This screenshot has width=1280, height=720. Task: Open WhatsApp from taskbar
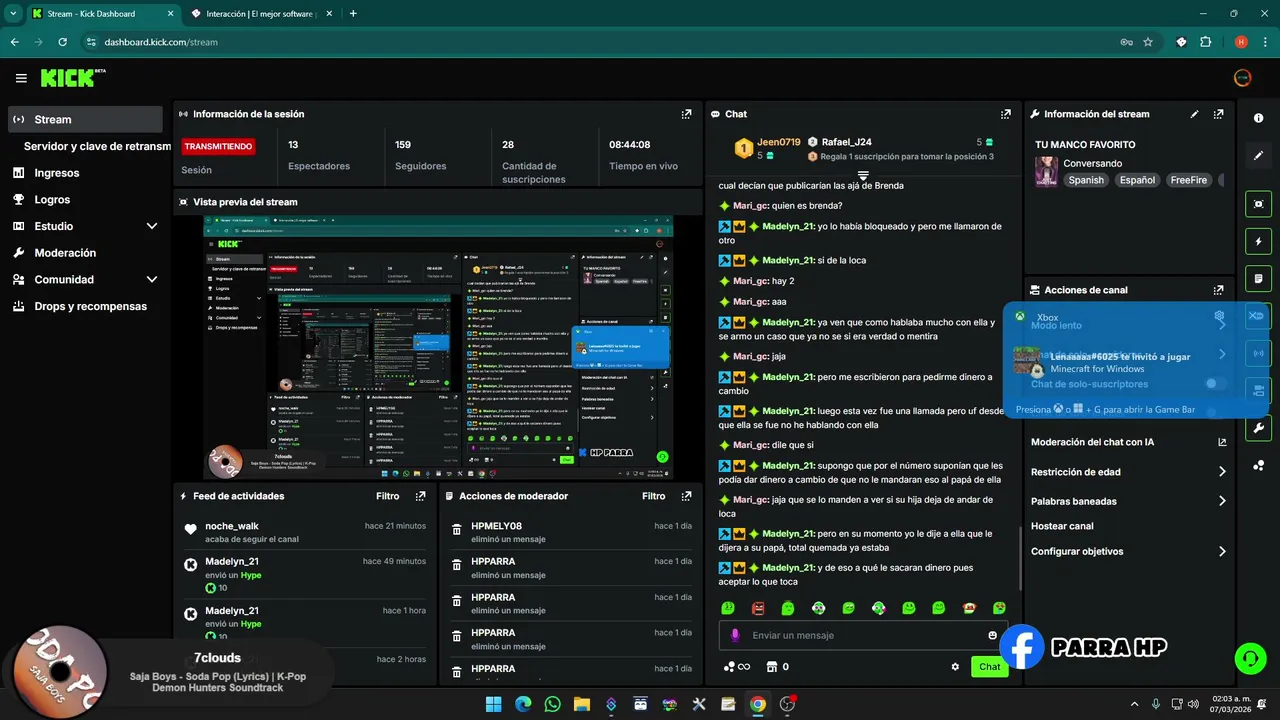click(552, 704)
